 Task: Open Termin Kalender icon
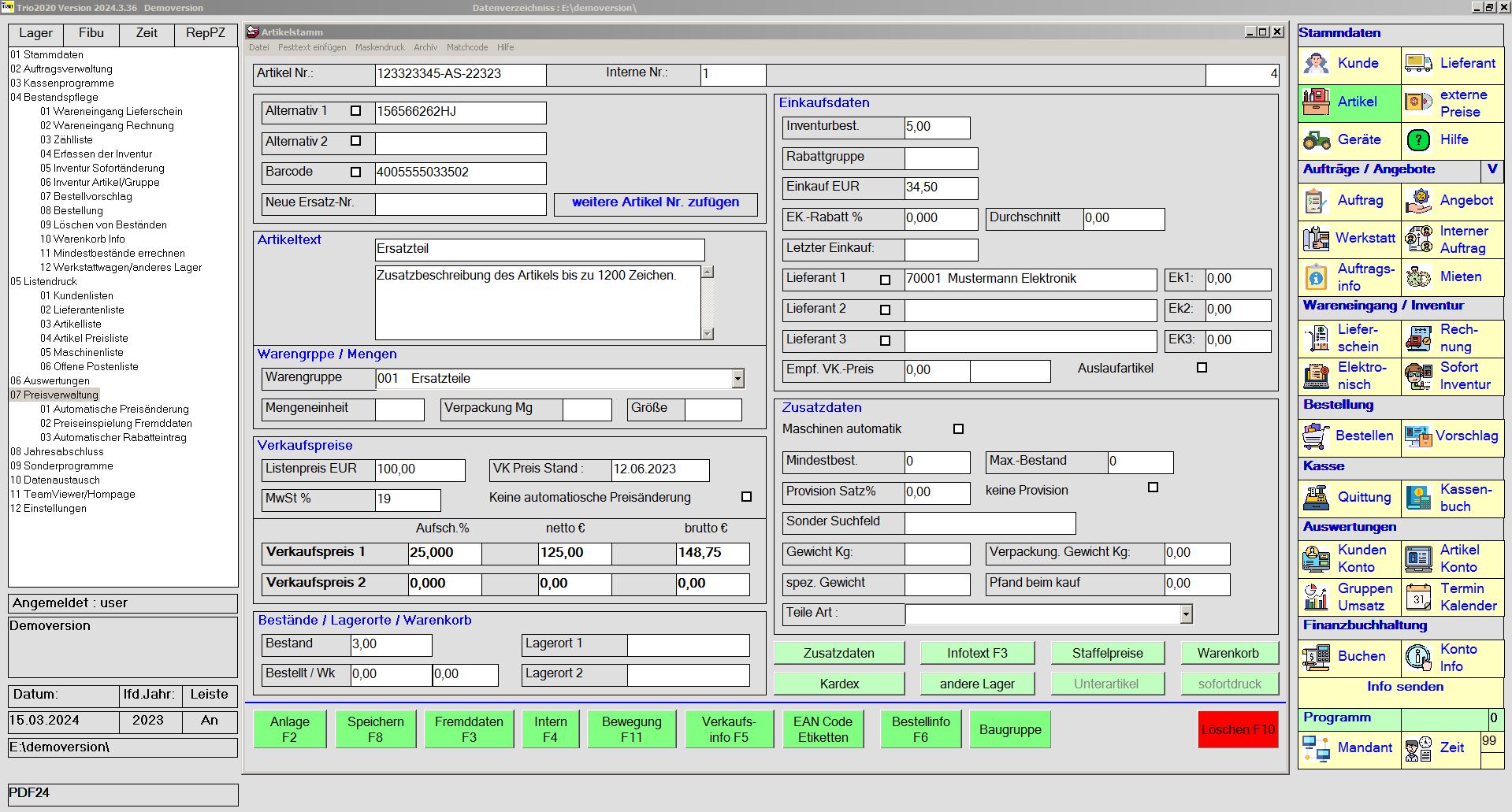pyautogui.click(x=1418, y=597)
